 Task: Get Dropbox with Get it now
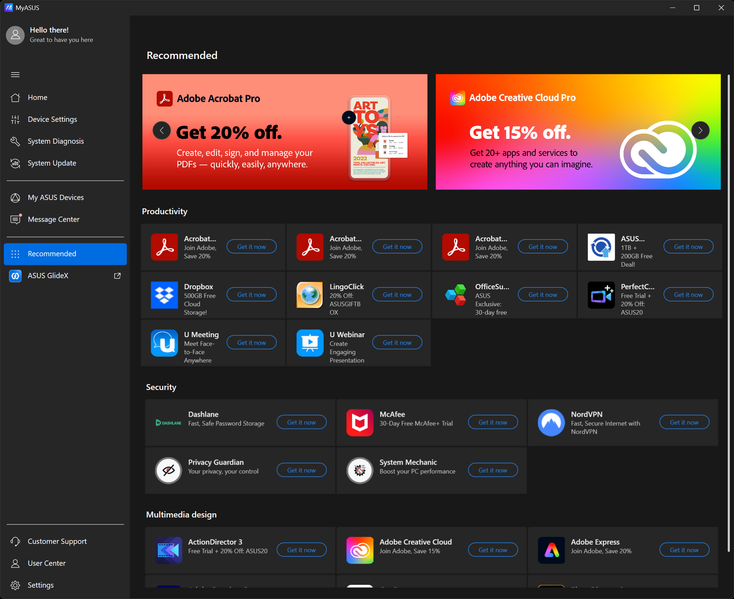click(251, 295)
